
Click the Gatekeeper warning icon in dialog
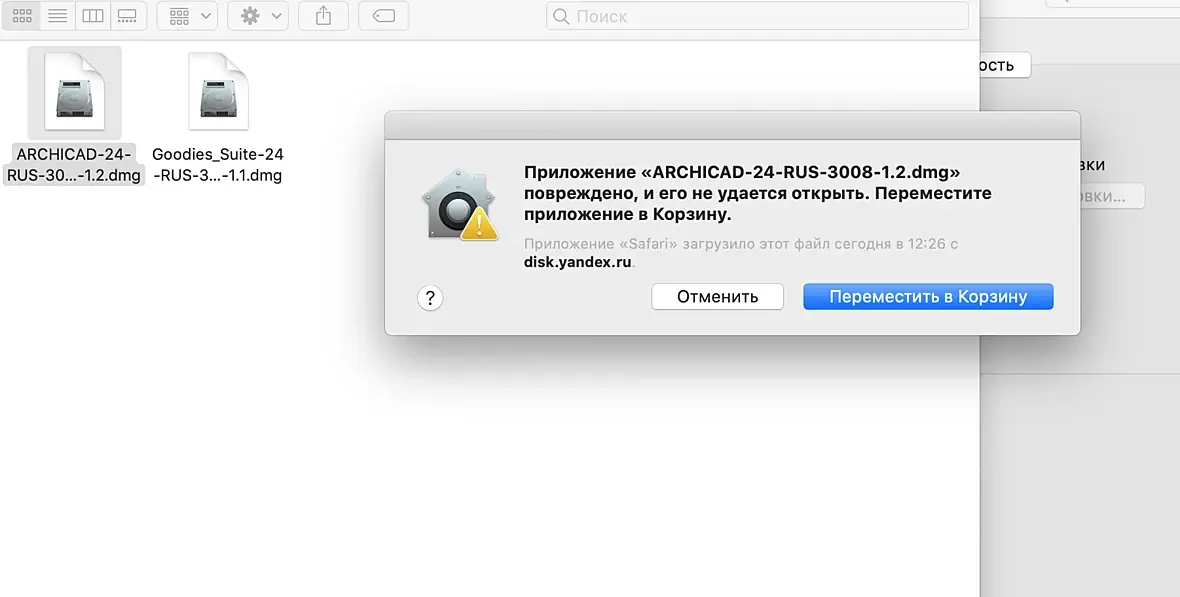461,205
